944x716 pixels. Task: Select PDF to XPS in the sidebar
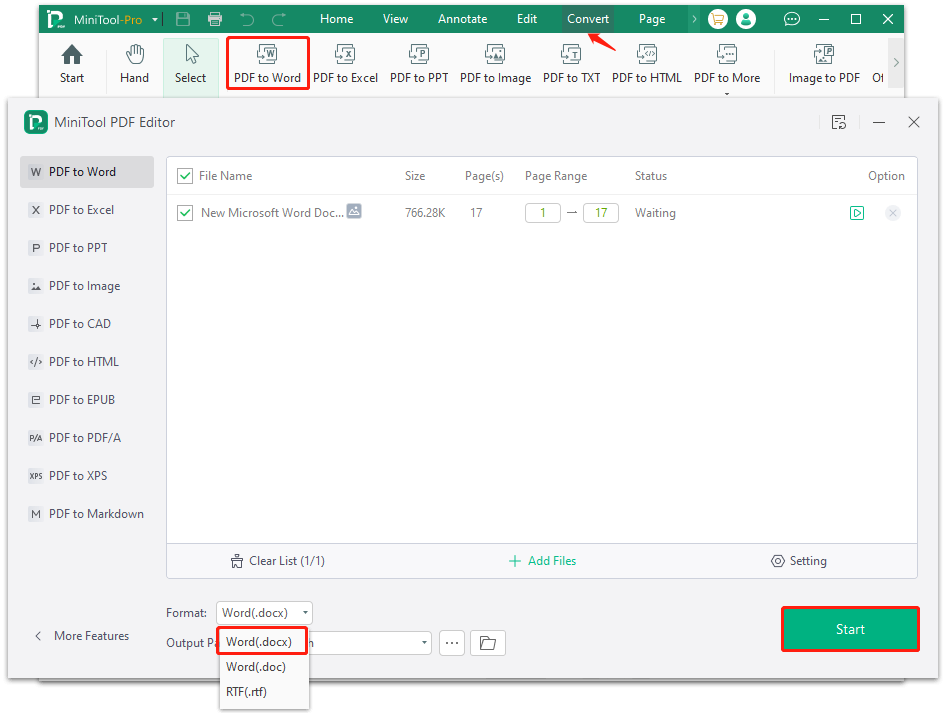click(87, 476)
